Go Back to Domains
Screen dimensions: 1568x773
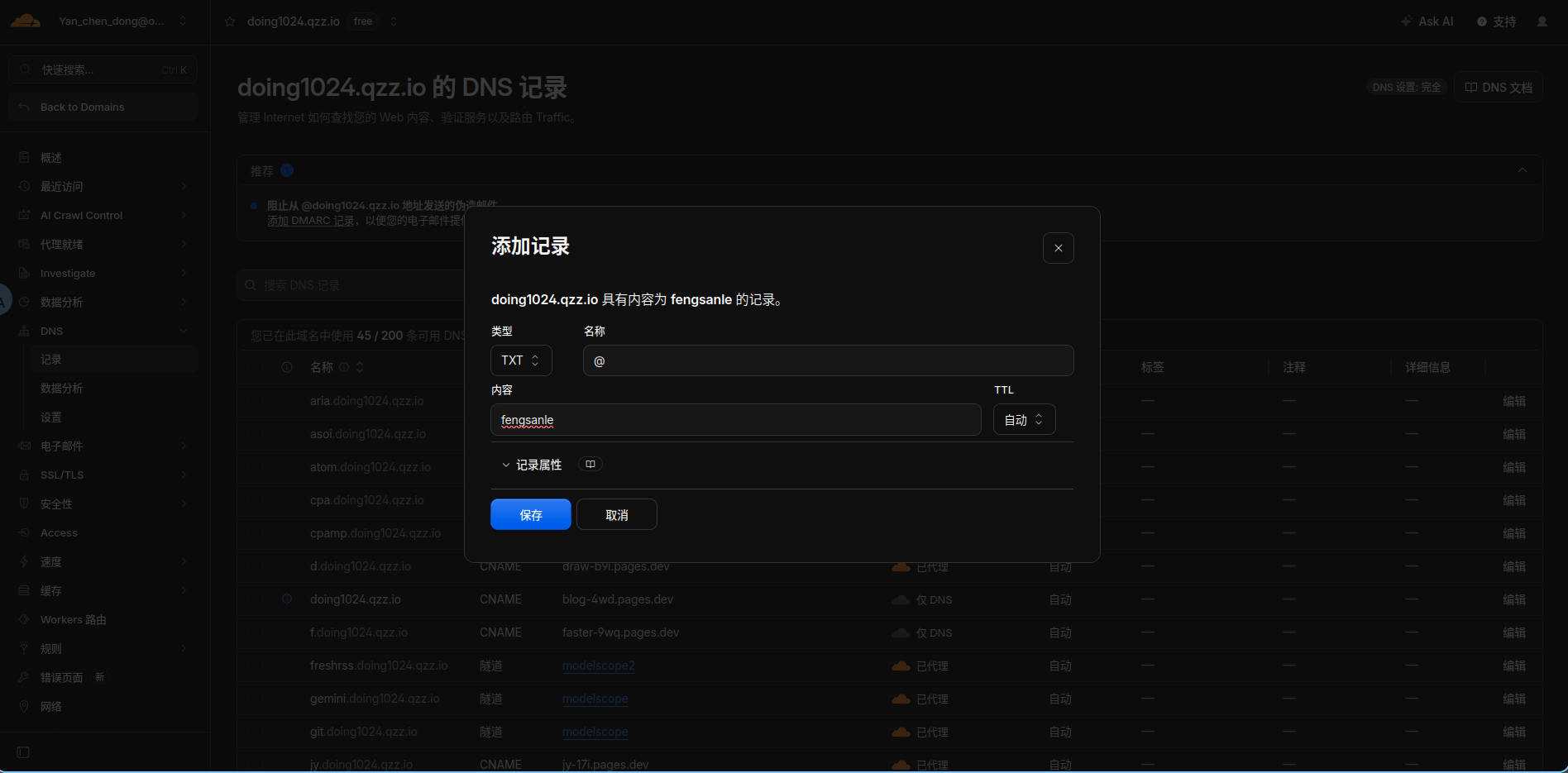[103, 107]
